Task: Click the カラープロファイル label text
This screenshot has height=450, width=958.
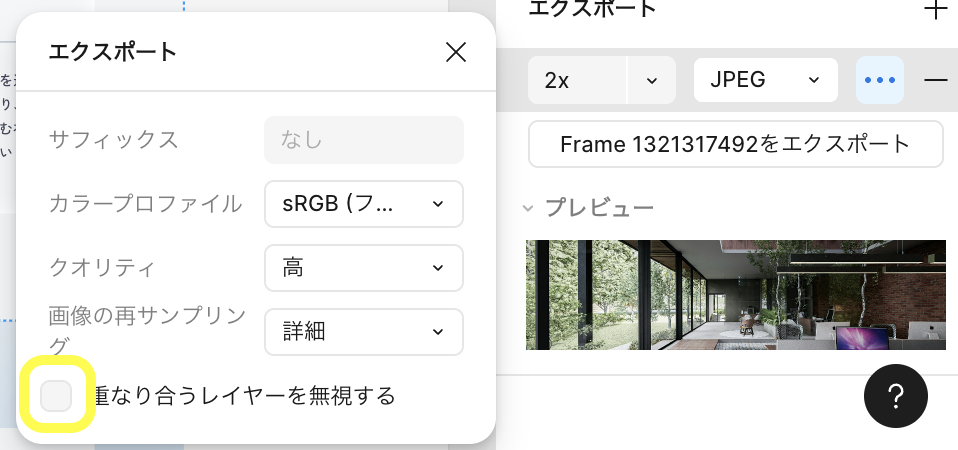Action: click(x=145, y=204)
